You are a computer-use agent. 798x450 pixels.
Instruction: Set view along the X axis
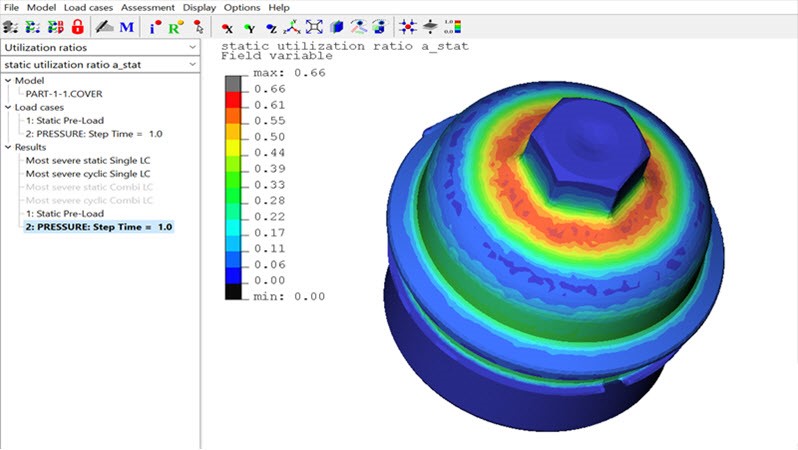point(227,27)
